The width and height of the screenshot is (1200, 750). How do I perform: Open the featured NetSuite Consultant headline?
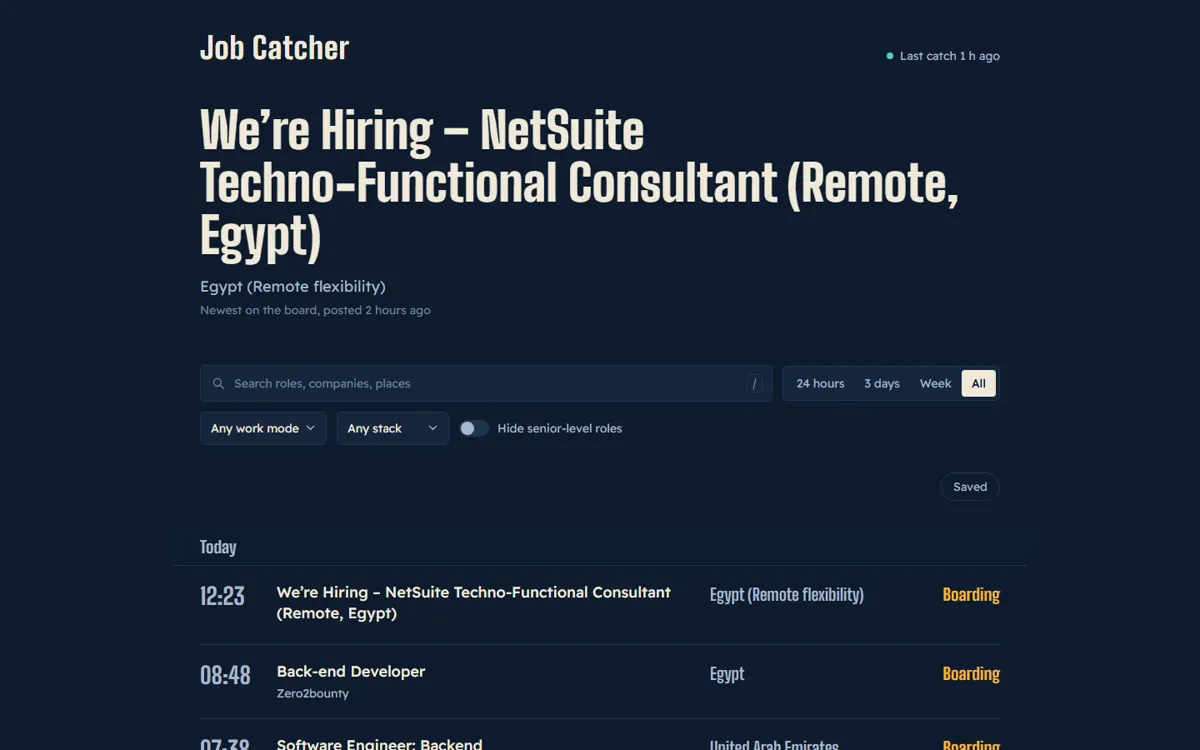[579, 184]
